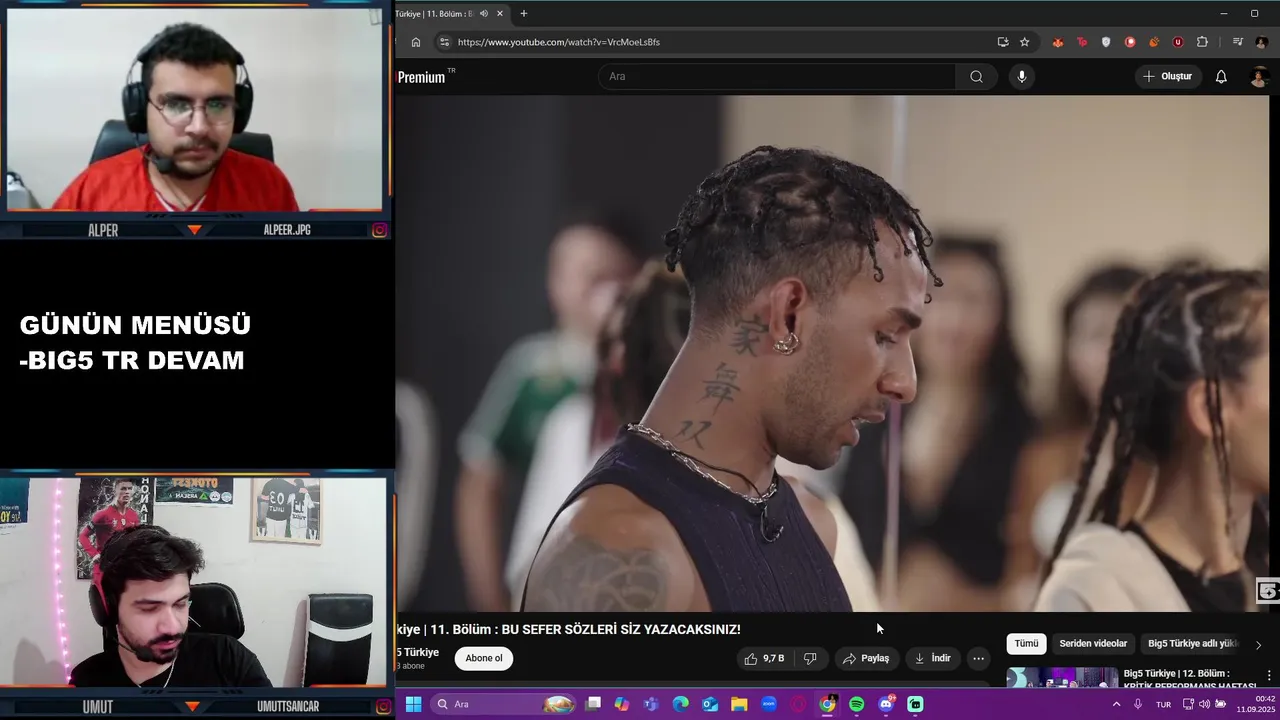Open Microsoft Edge from the taskbar
The height and width of the screenshot is (720, 1280).
coord(681,704)
